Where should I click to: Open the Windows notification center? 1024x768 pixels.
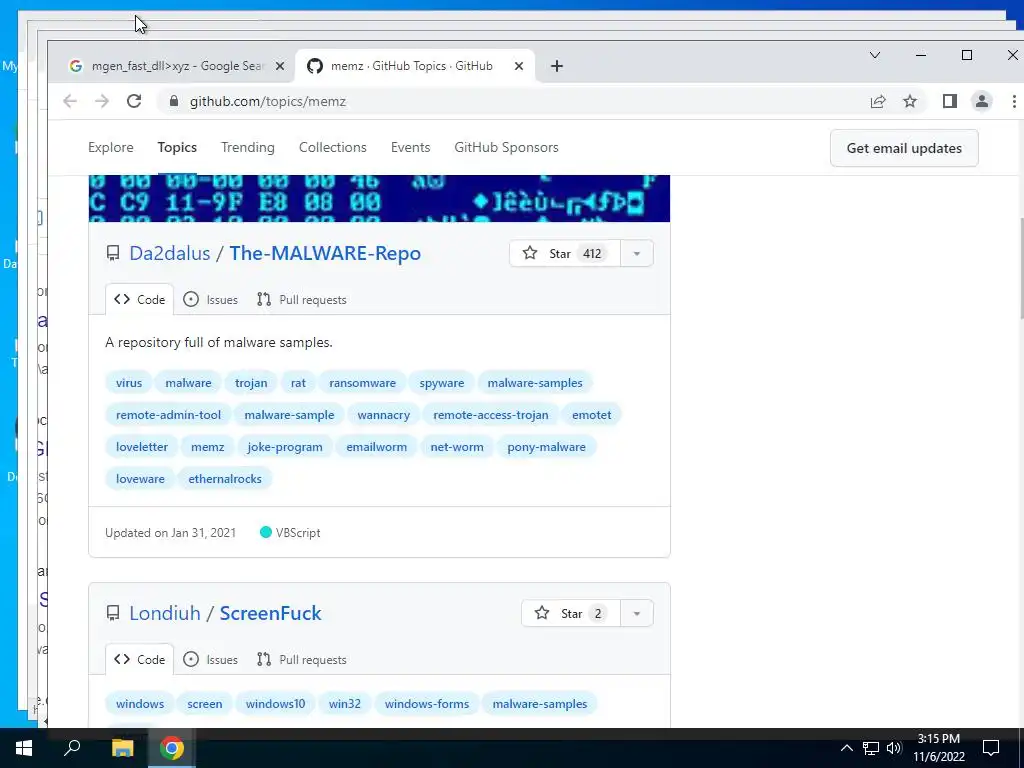(x=991, y=748)
